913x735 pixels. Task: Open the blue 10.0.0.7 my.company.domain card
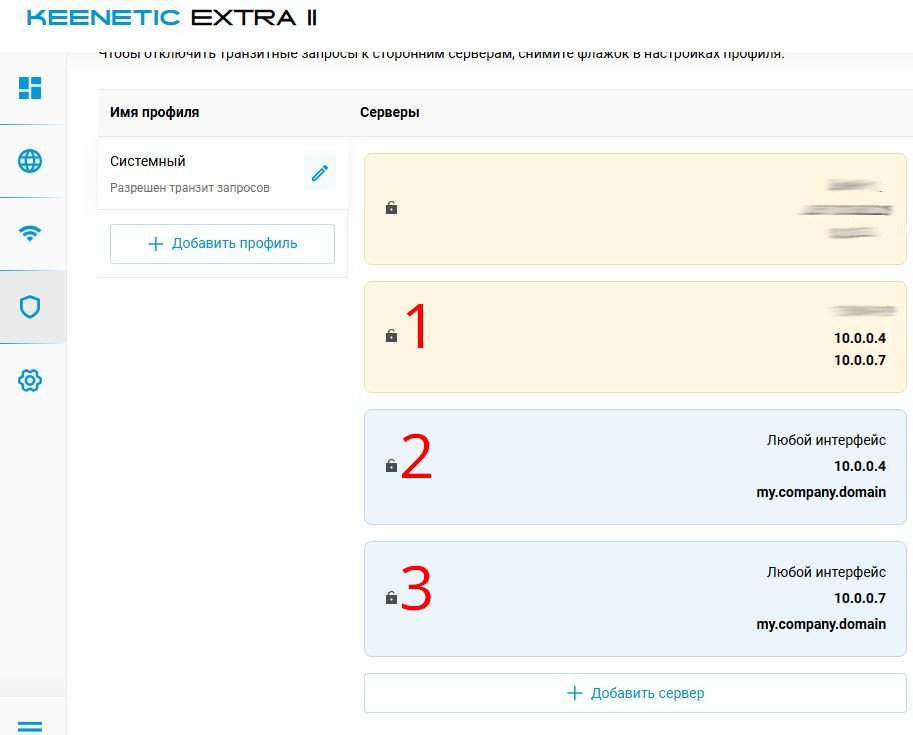(x=635, y=598)
